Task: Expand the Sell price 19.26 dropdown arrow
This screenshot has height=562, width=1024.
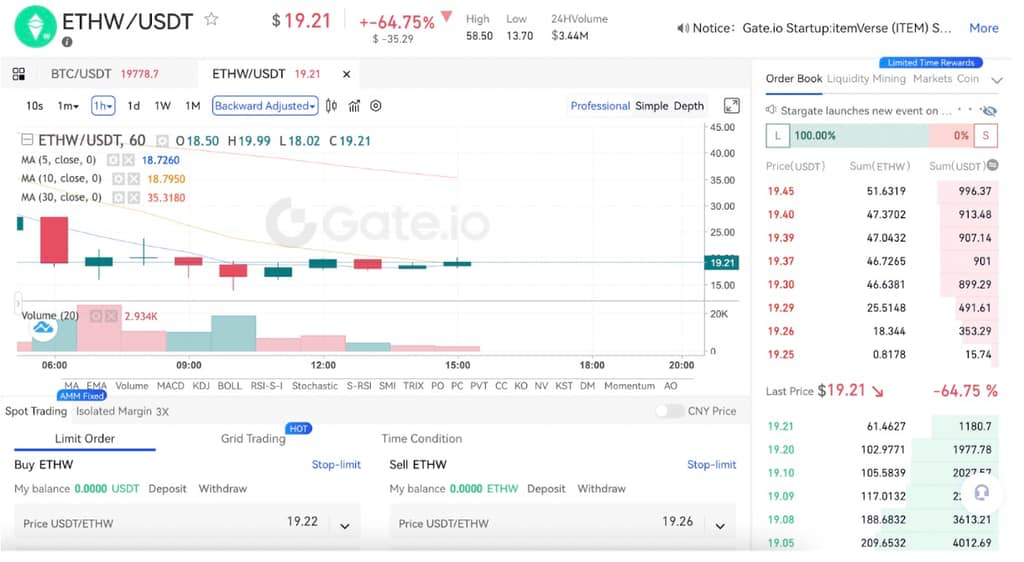Action: [x=720, y=525]
